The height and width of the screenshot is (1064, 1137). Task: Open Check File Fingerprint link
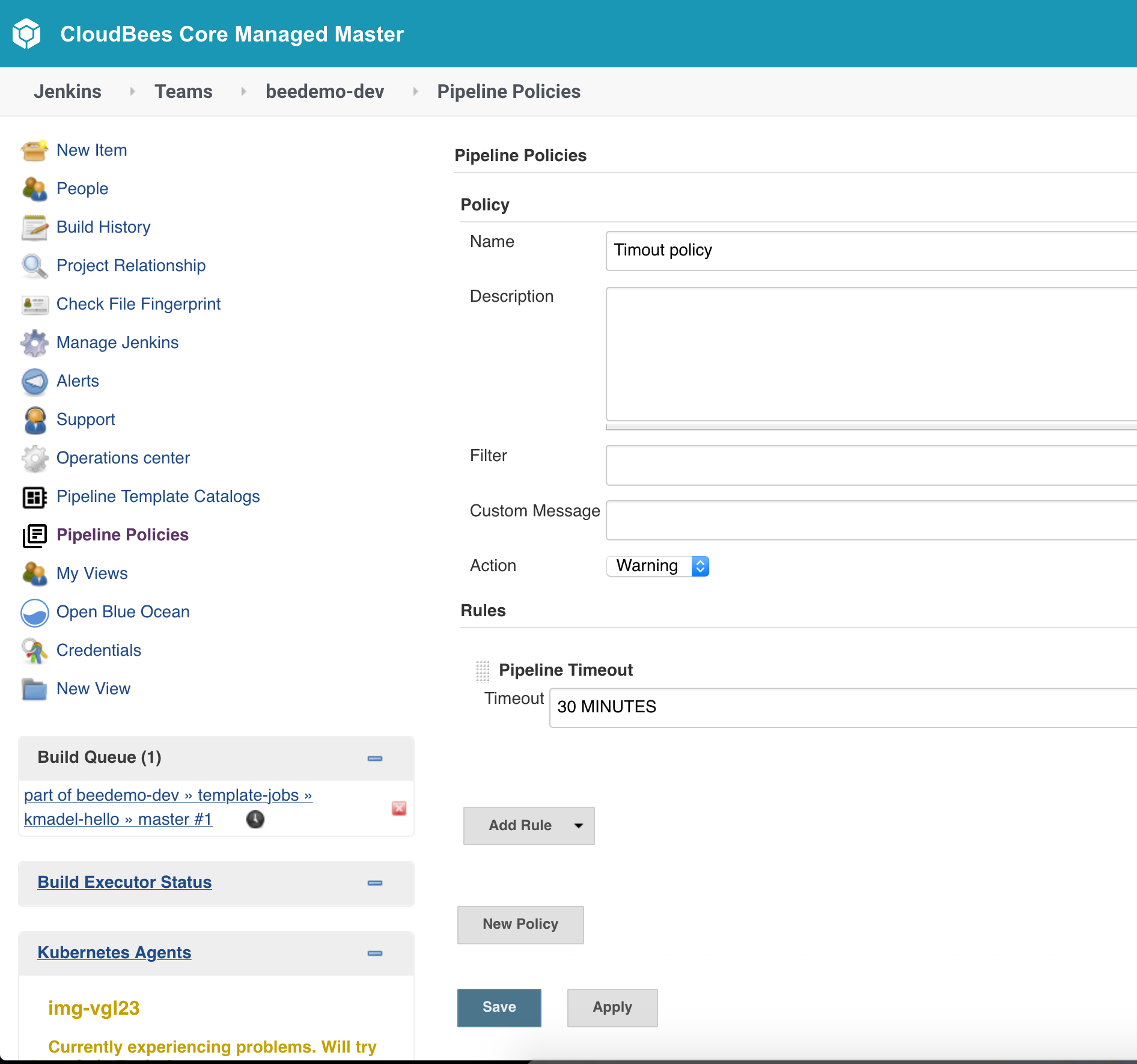(x=139, y=304)
